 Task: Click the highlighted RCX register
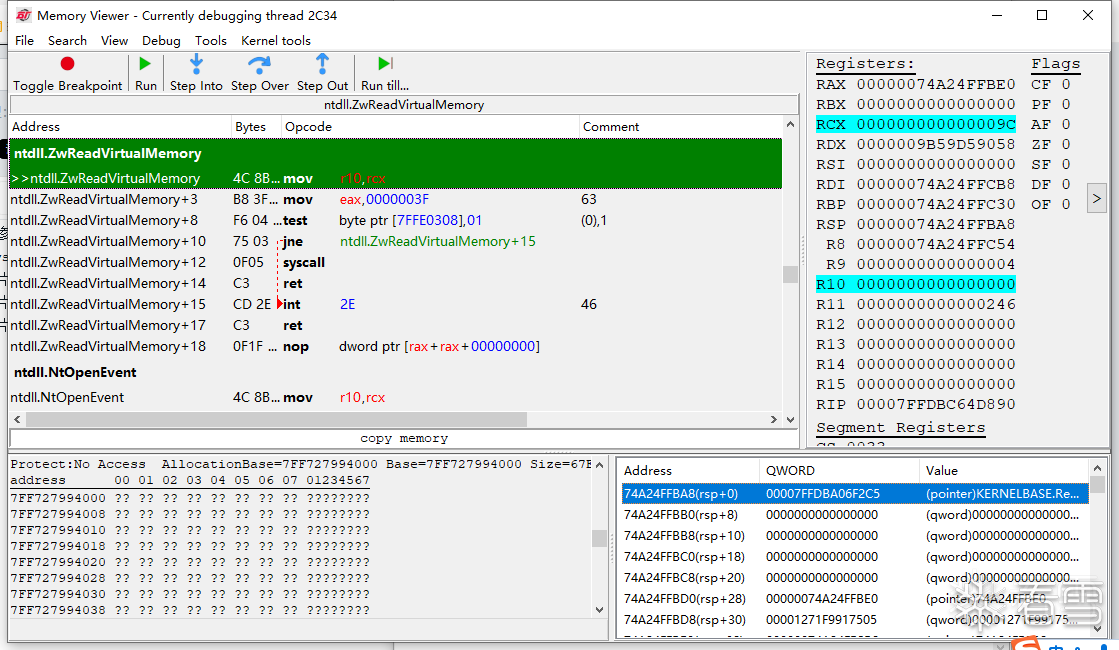[x=916, y=124]
